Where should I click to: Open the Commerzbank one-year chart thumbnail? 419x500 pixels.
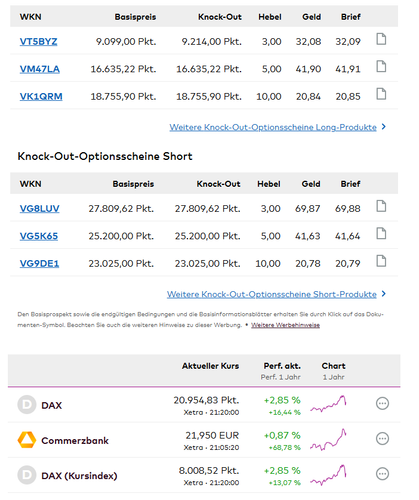[x=328, y=440]
